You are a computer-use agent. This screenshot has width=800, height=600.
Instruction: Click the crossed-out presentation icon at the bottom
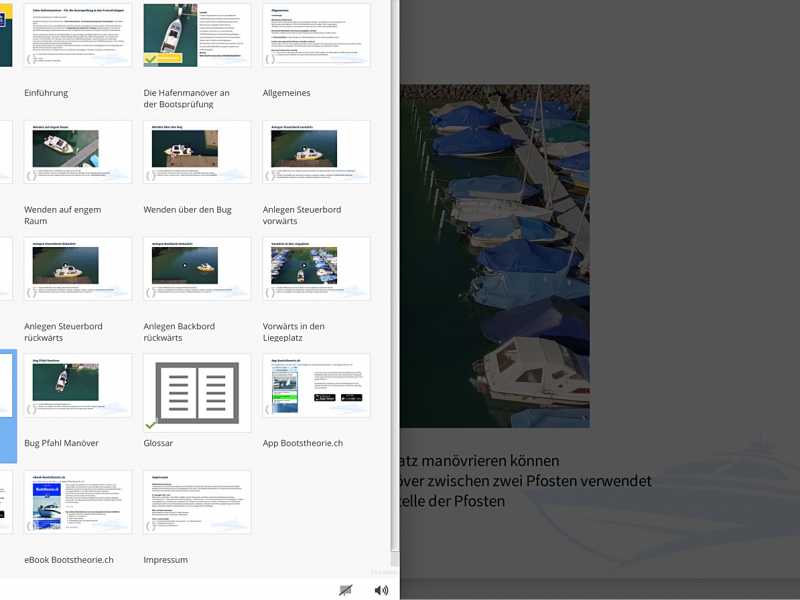(347, 588)
